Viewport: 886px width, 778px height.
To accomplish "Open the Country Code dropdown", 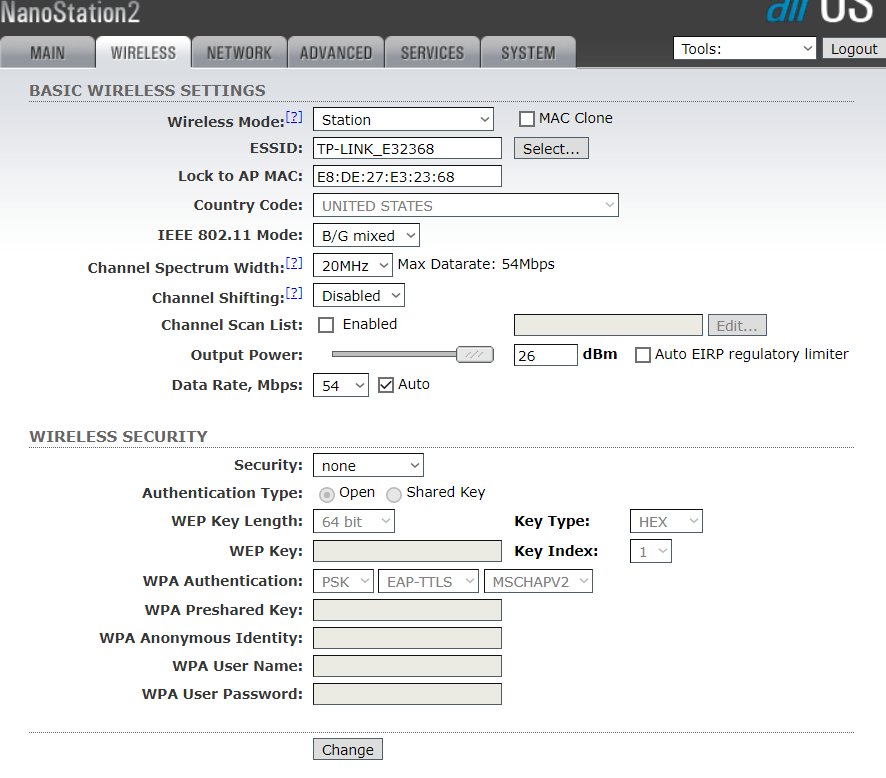I will click(466, 205).
